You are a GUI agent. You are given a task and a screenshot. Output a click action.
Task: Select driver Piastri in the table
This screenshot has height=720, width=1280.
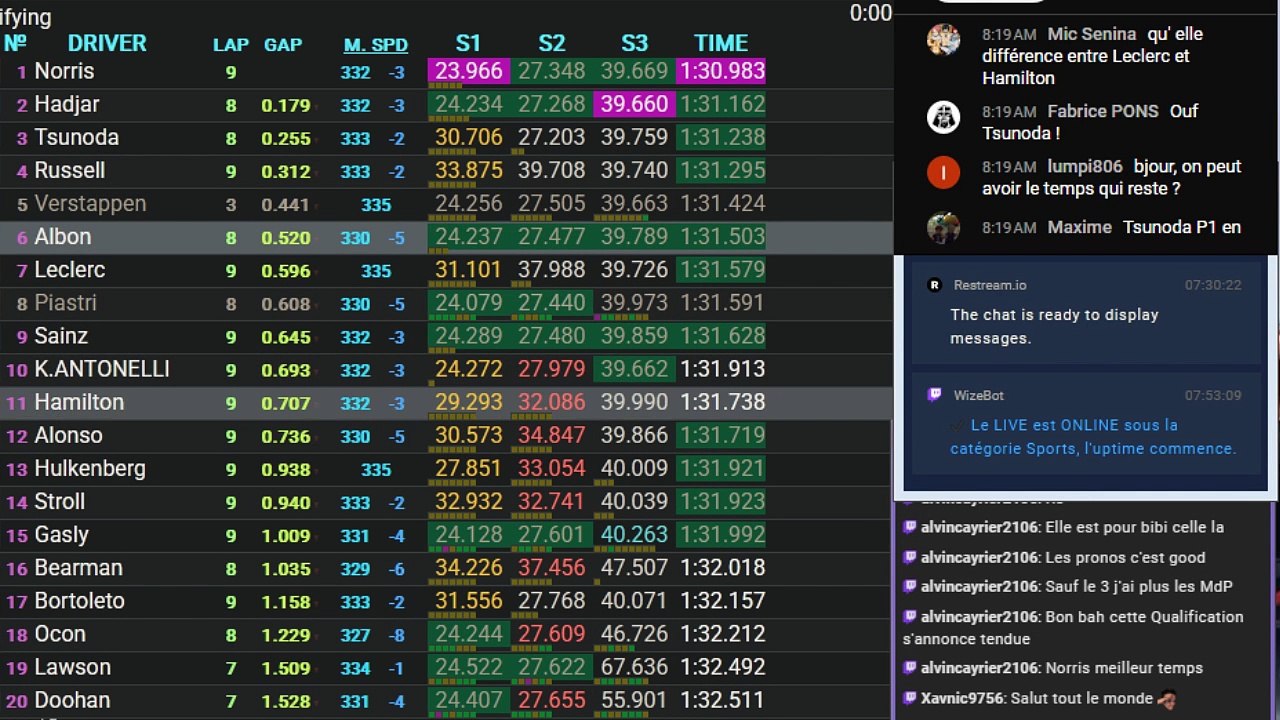click(x=66, y=302)
